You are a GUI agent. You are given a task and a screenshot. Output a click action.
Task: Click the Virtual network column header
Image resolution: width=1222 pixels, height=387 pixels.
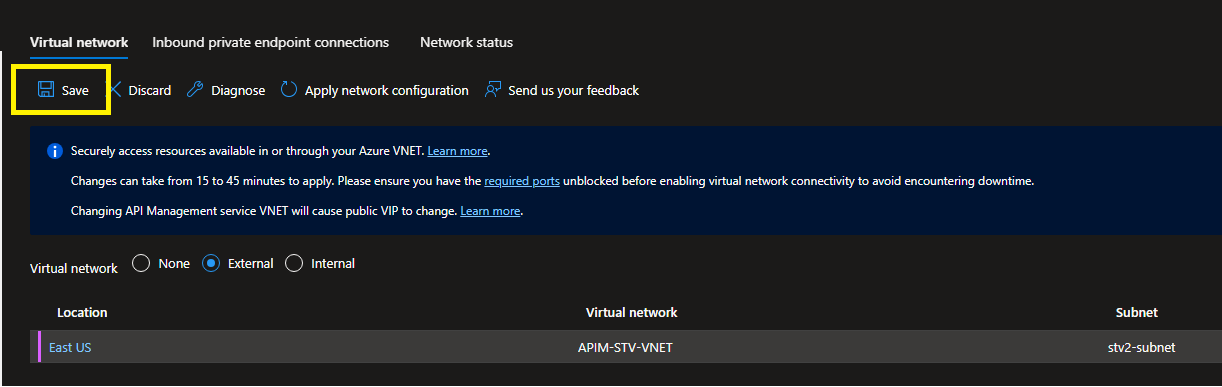click(631, 312)
